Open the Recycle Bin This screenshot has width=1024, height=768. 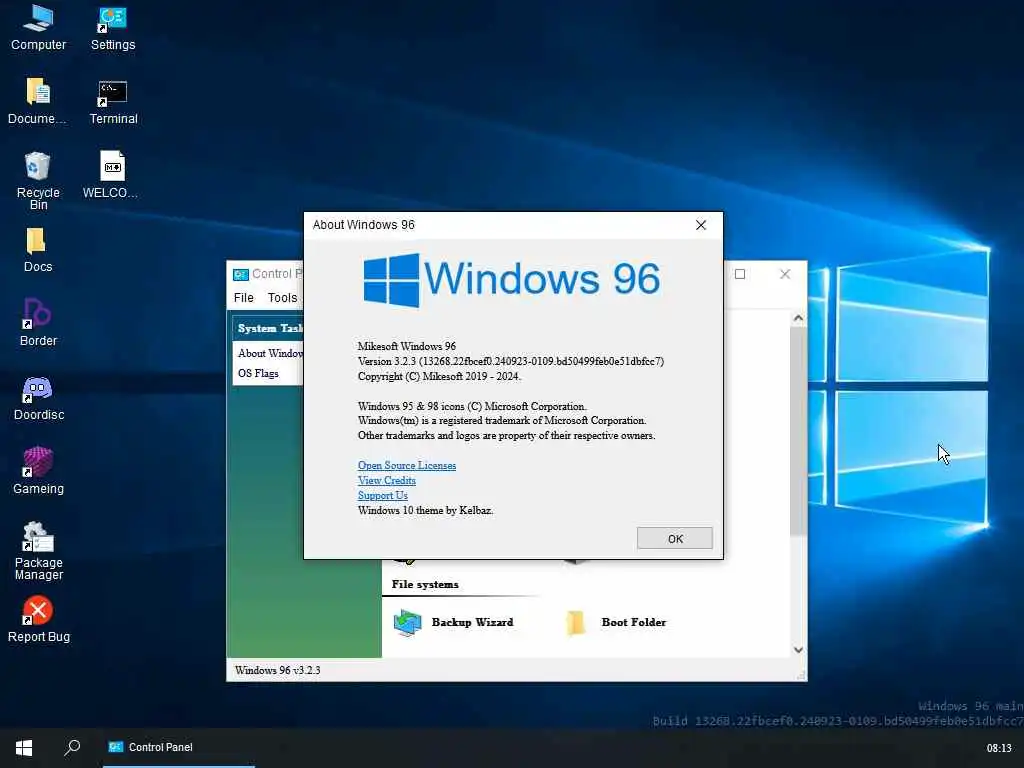pyautogui.click(x=38, y=180)
